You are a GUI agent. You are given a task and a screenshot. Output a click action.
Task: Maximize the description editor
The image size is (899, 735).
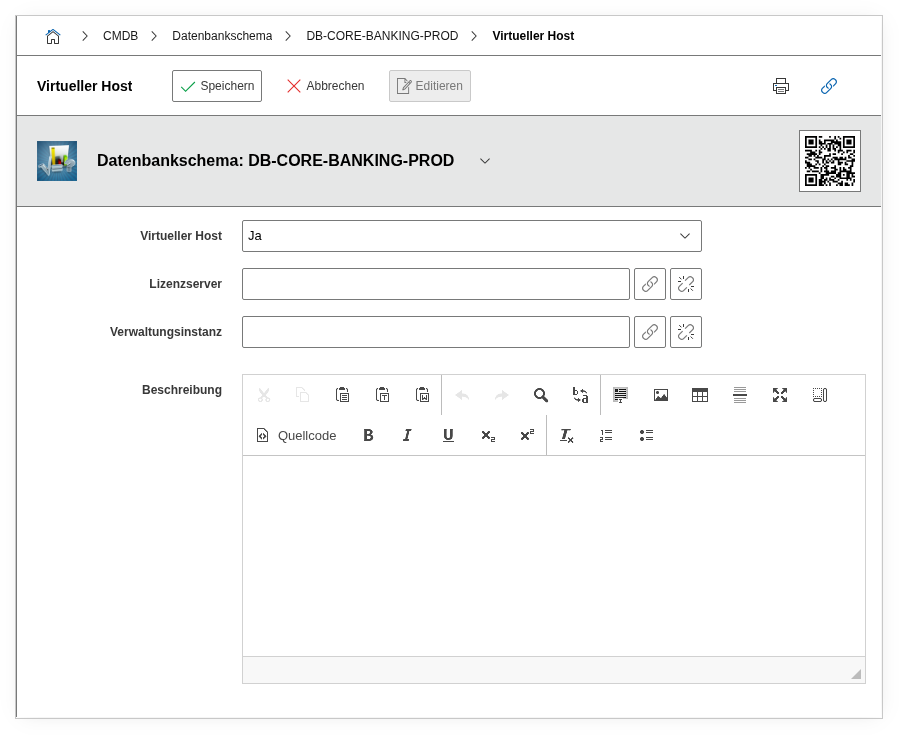click(780, 394)
